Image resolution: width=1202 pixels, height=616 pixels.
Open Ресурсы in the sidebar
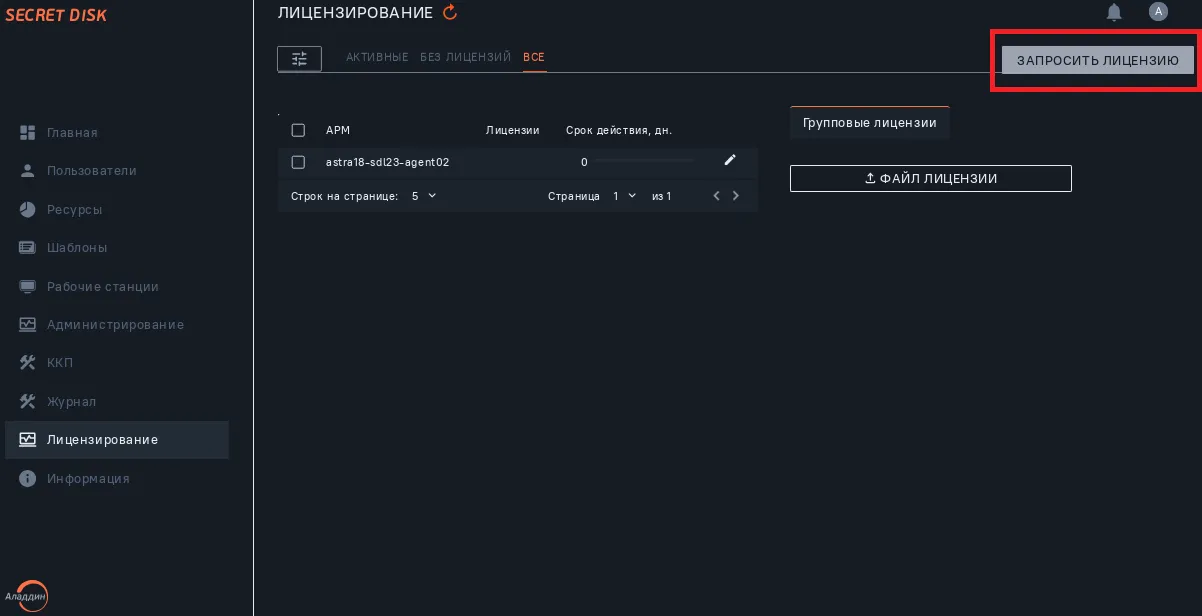point(116,210)
